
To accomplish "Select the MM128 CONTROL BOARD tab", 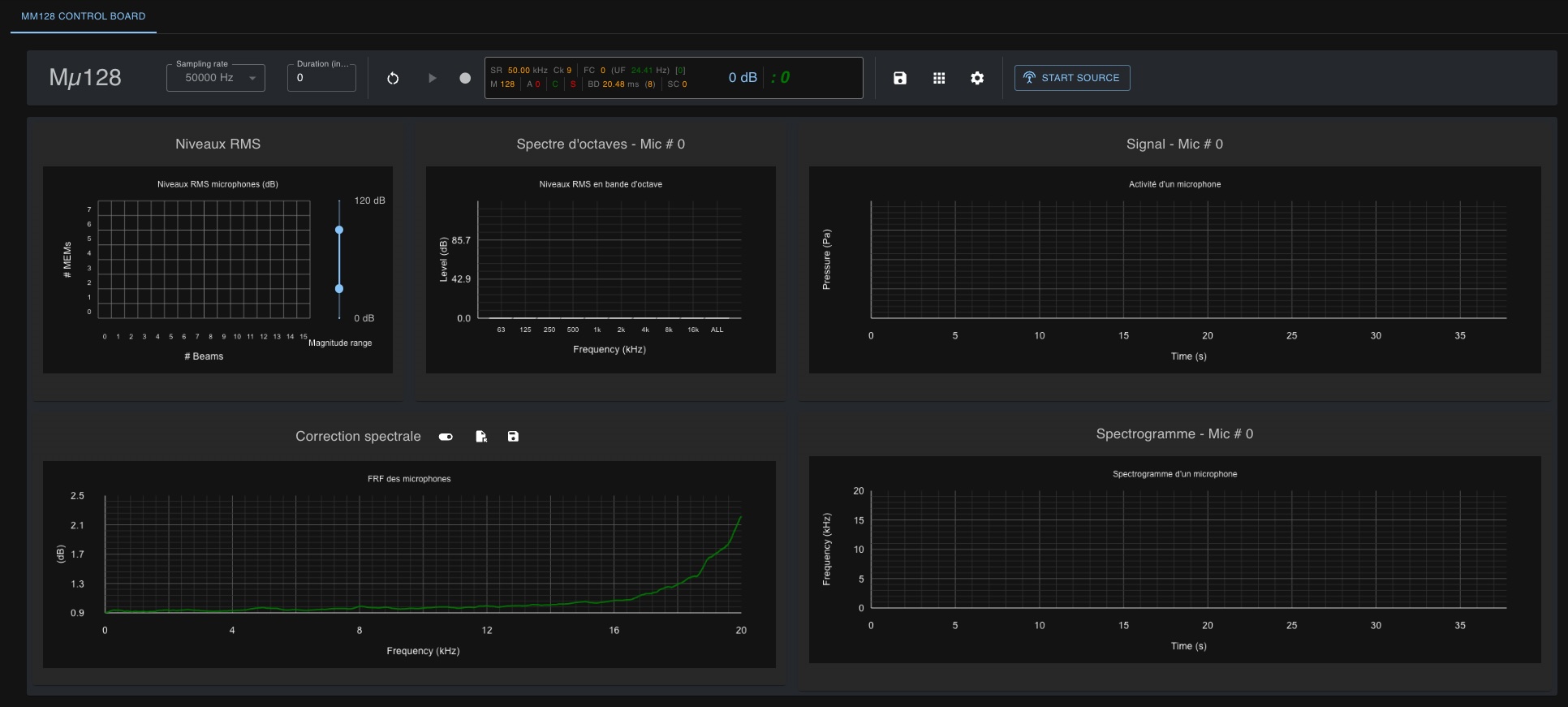I will [x=84, y=16].
